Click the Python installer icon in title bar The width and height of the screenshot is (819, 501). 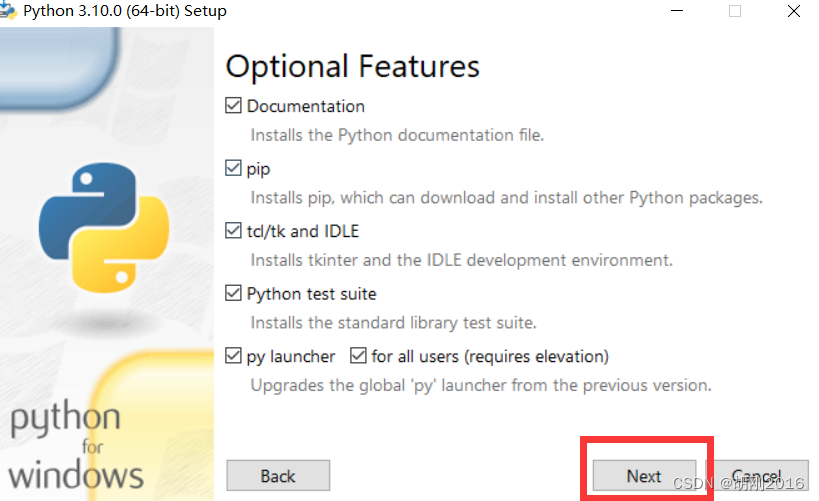[7, 10]
